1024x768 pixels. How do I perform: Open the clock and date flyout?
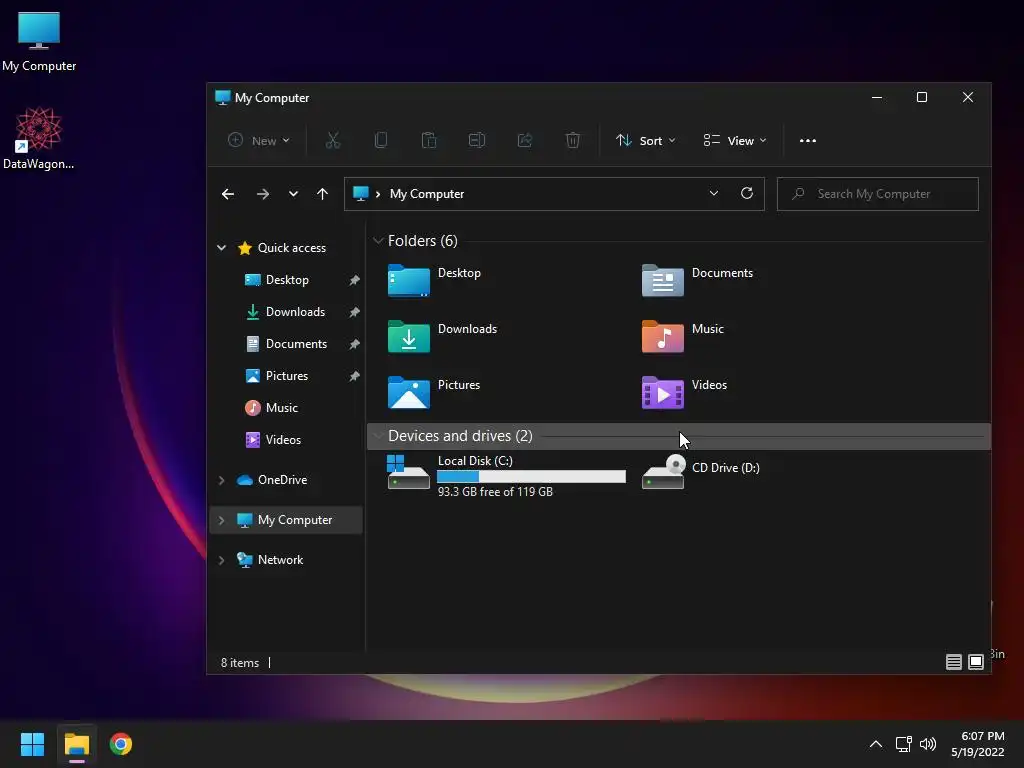point(978,744)
